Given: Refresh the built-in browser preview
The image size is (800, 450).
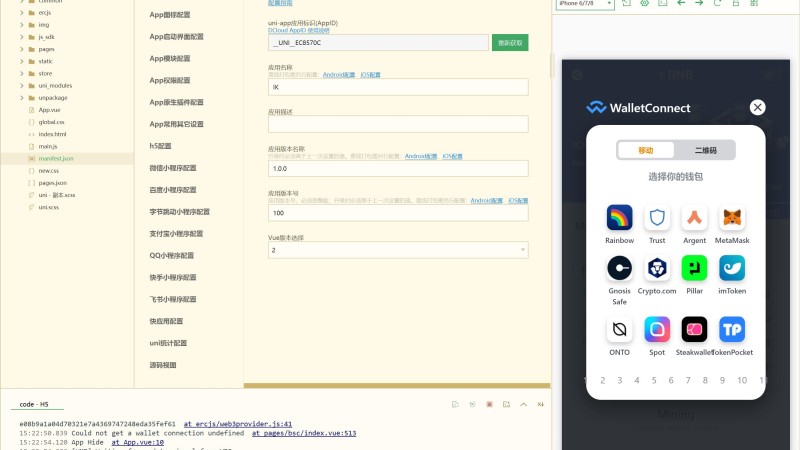Looking at the screenshot, I should point(717,3).
